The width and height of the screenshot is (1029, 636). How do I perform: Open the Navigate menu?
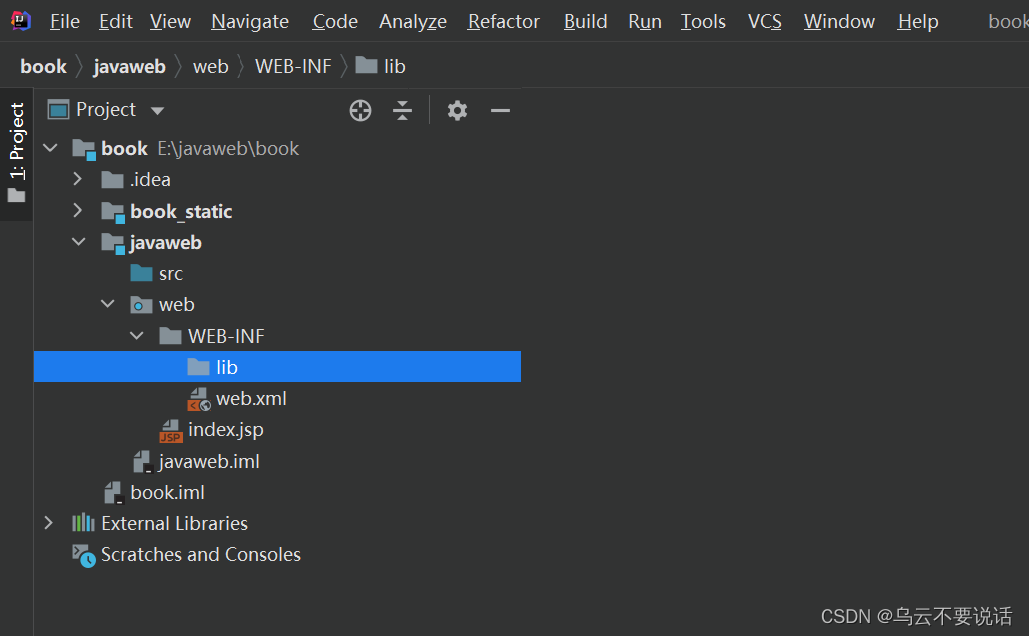pos(250,21)
